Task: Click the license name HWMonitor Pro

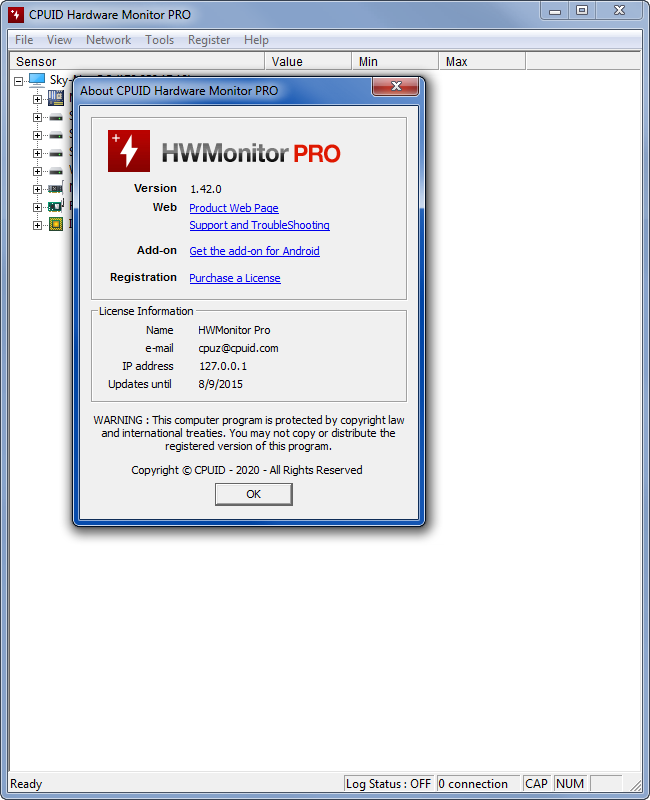Action: 234,330
